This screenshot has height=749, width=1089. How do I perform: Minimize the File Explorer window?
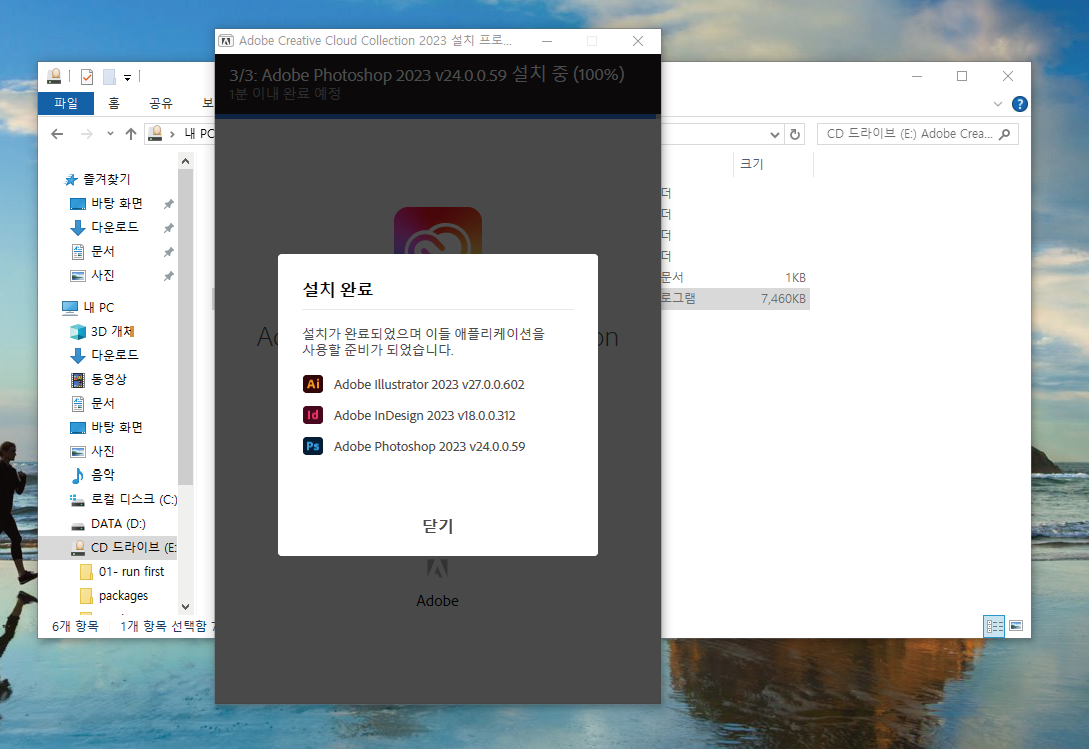click(x=917, y=76)
